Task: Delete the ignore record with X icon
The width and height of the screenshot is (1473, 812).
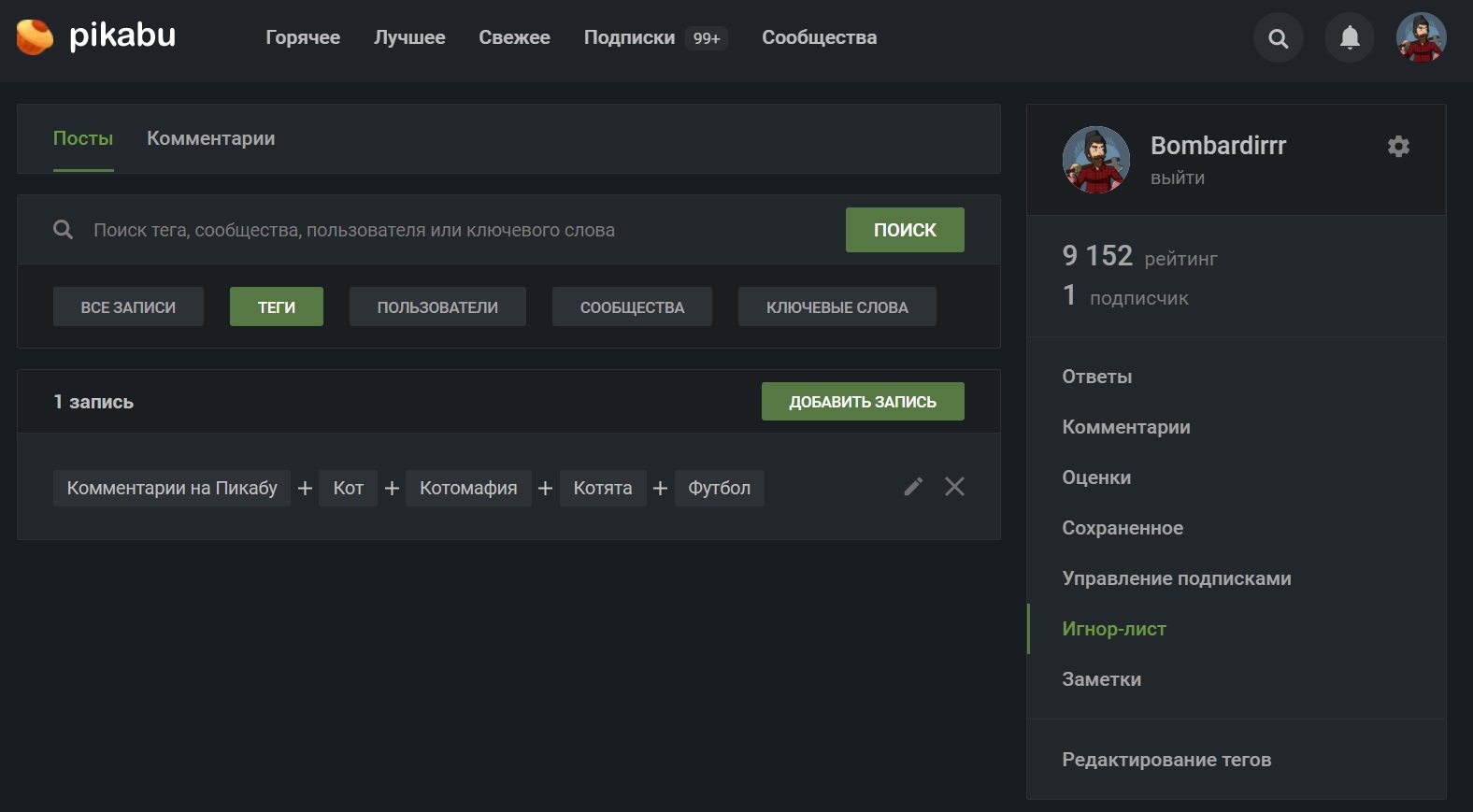Action: point(954,487)
